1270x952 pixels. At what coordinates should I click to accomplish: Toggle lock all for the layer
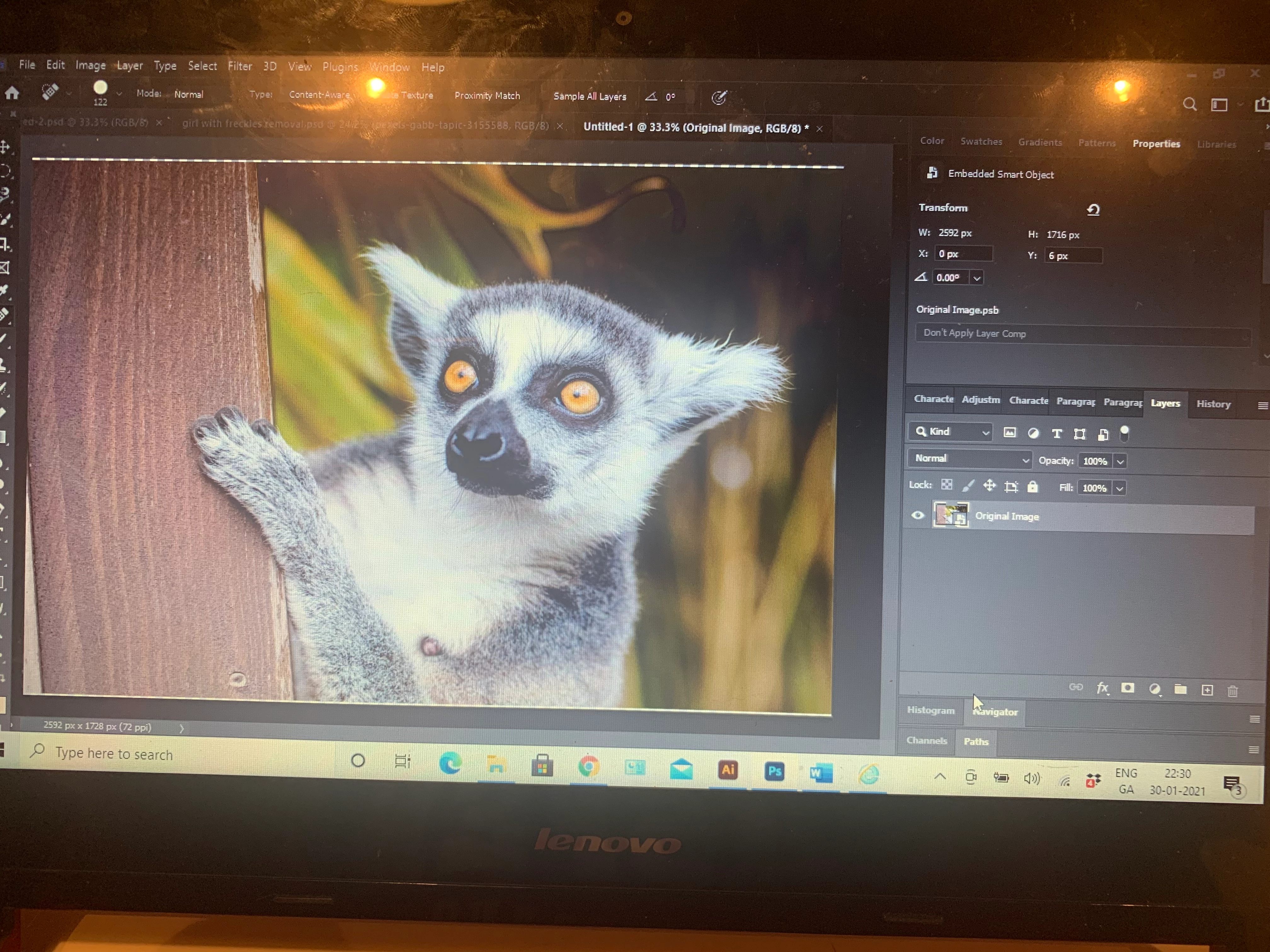pyautogui.click(x=1032, y=487)
